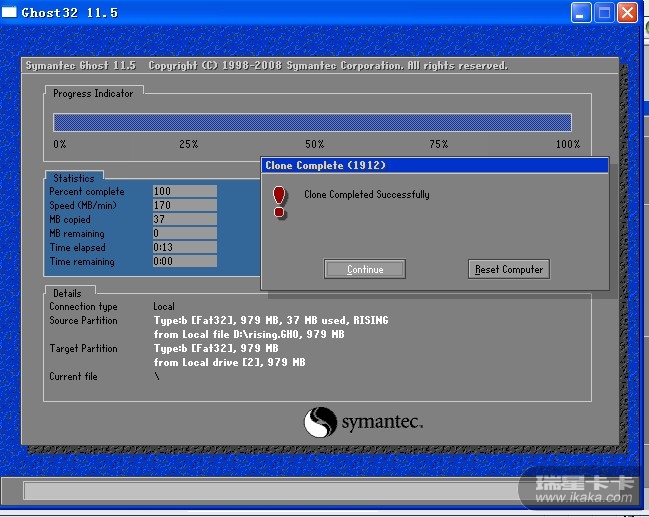
Task: Minimize the Ghost32 11.5 window
Action: (582, 13)
